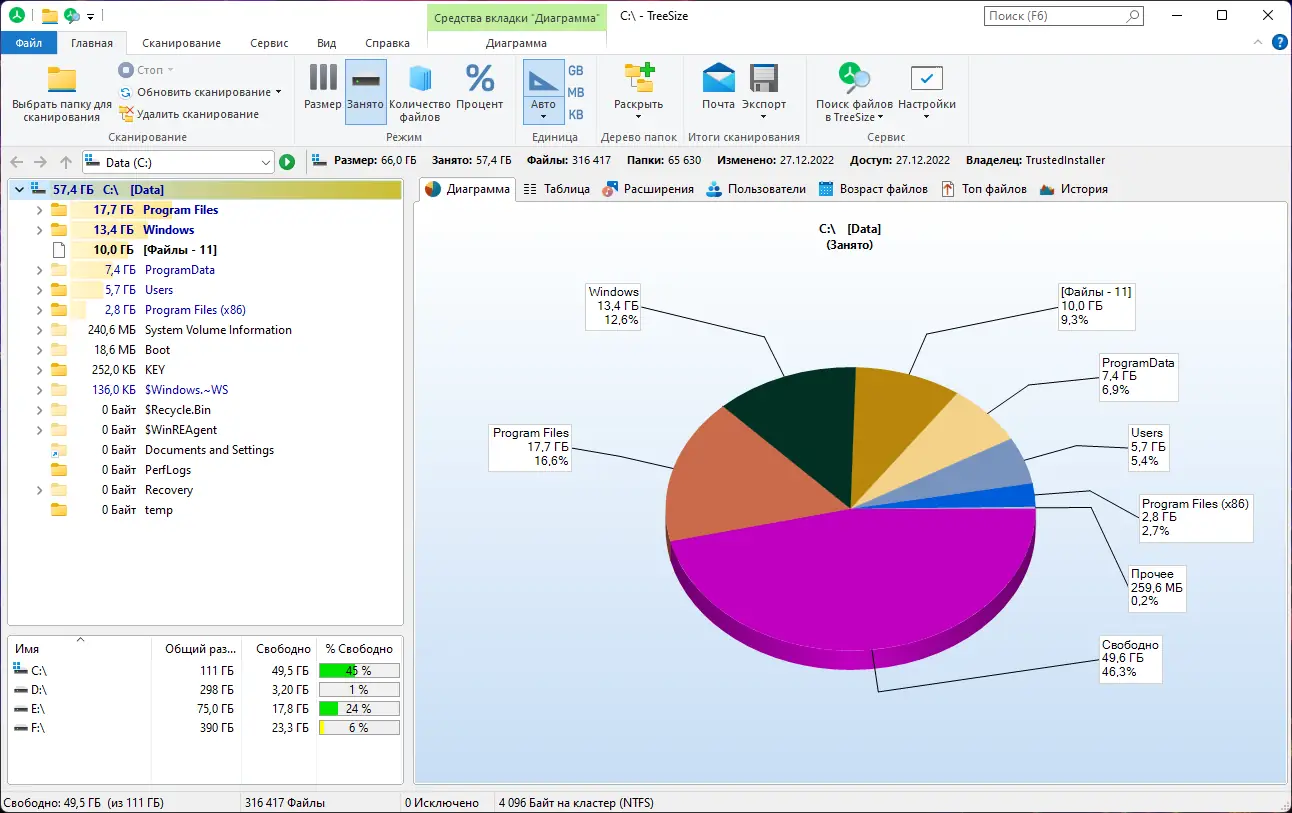
Task: Click the green start scan button
Action: [x=287, y=162]
